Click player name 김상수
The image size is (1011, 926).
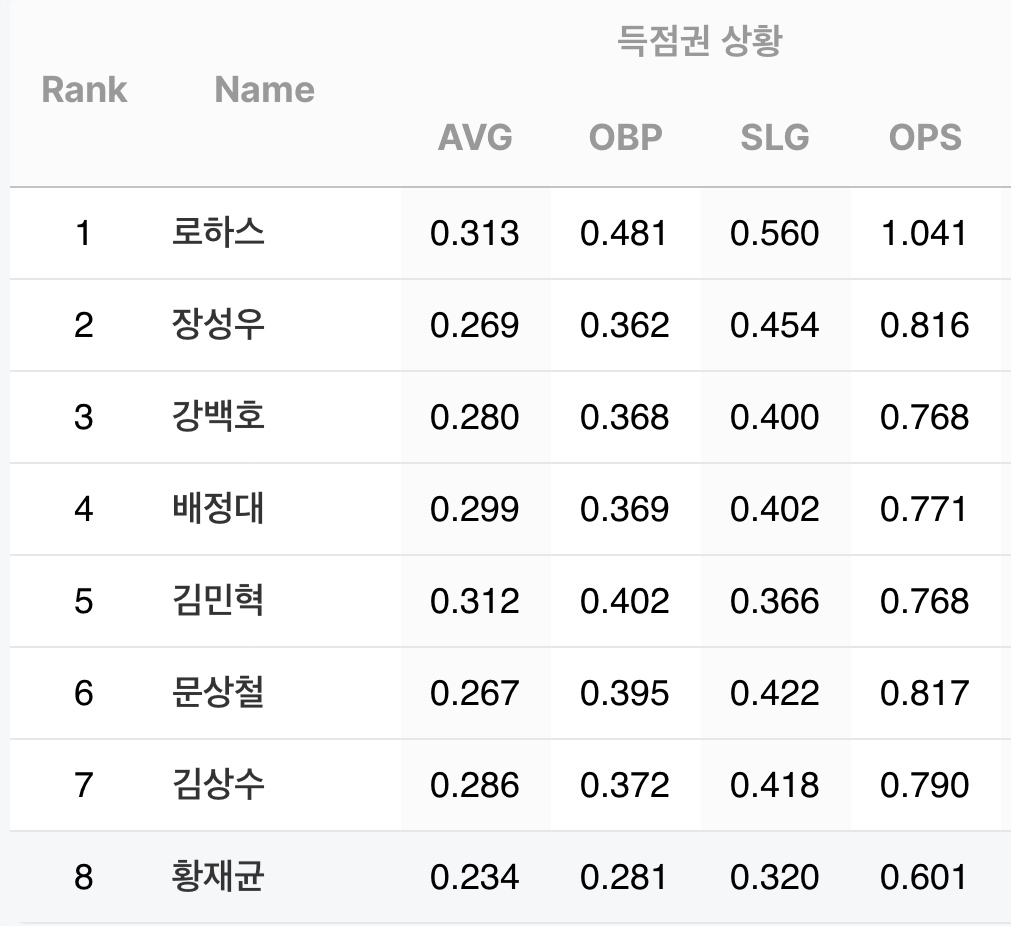tap(218, 785)
